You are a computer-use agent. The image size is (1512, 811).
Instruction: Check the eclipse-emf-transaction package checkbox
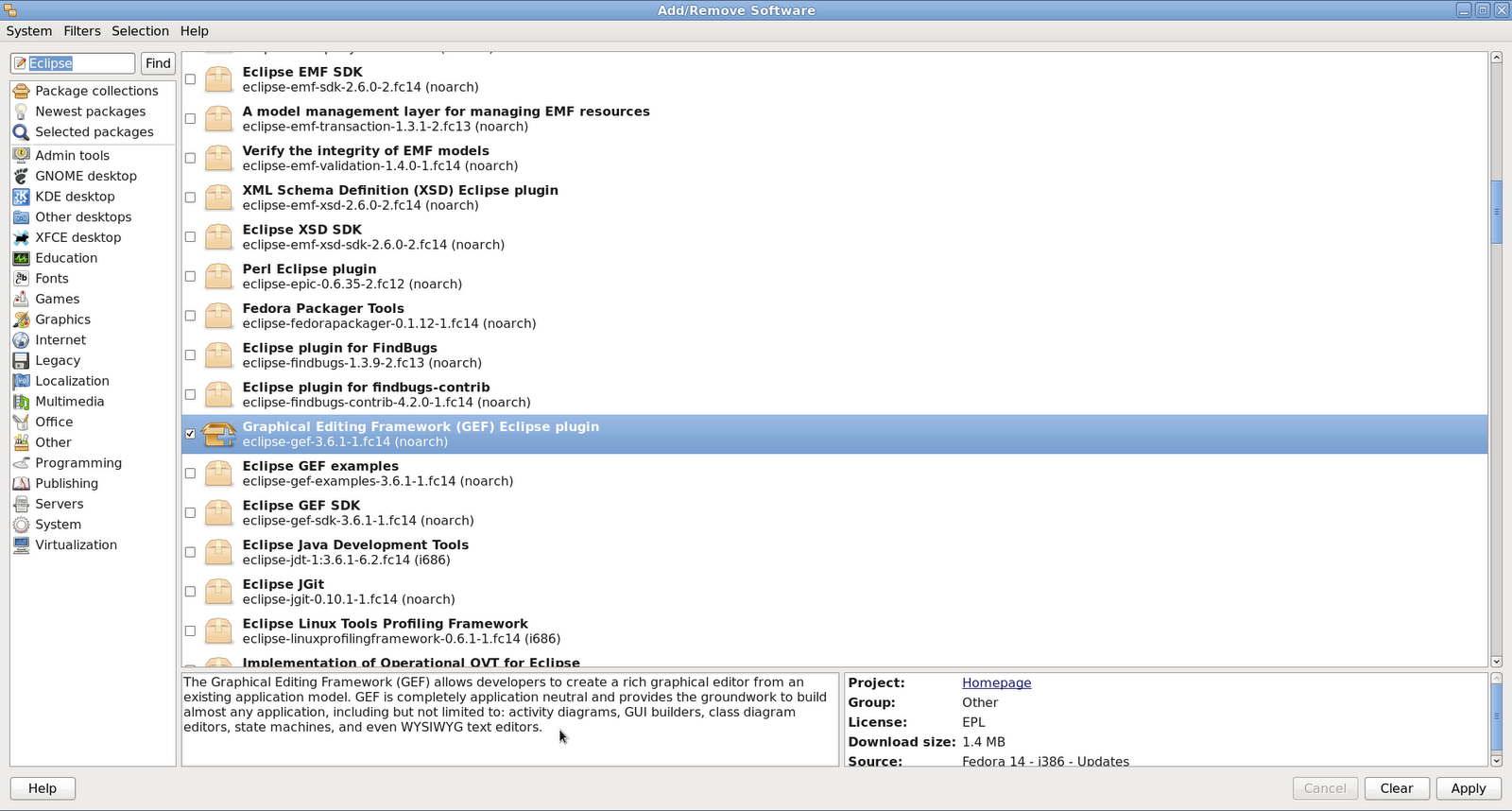[190, 119]
